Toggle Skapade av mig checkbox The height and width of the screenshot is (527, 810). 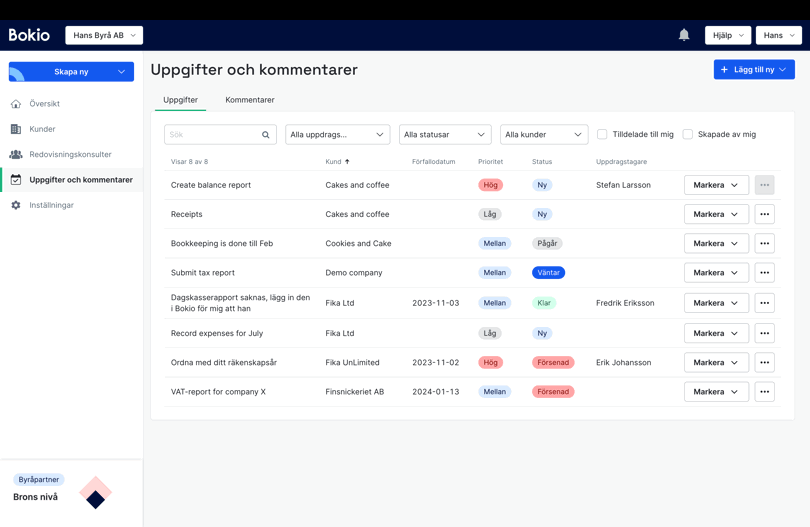coord(688,134)
